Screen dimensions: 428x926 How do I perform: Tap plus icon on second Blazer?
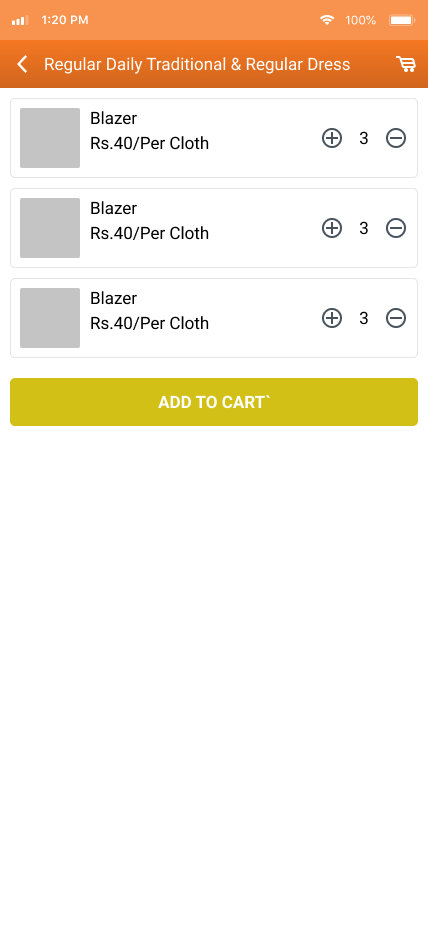coord(332,228)
